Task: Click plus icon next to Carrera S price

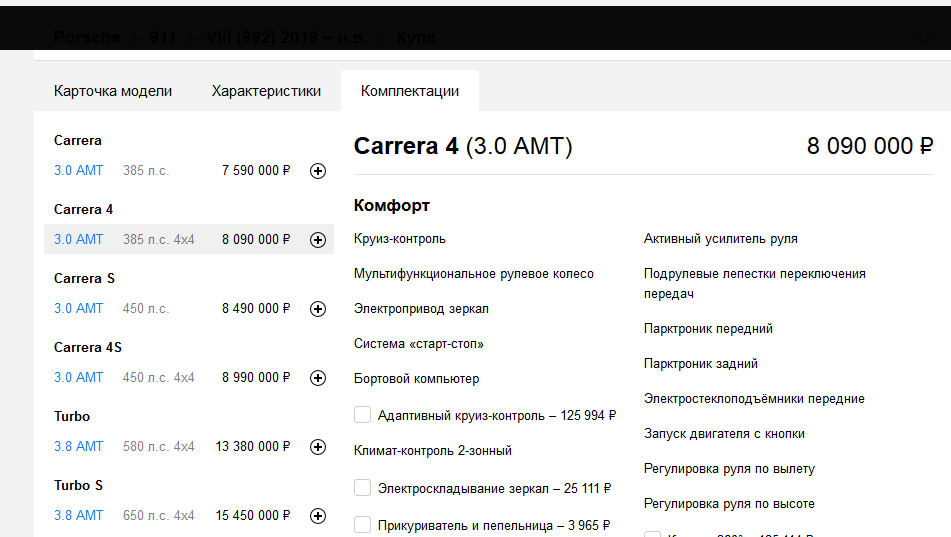Action: click(318, 309)
